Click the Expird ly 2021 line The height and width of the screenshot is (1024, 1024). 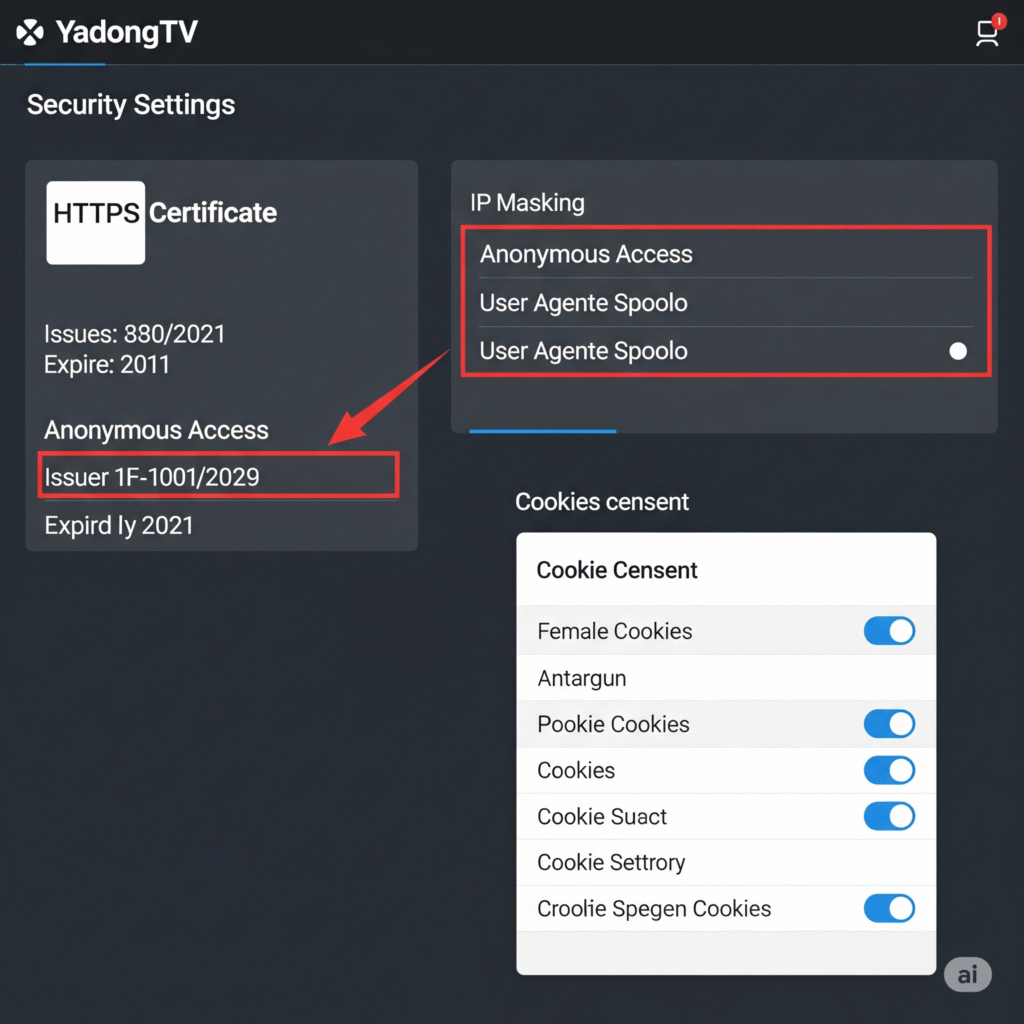[x=119, y=525]
